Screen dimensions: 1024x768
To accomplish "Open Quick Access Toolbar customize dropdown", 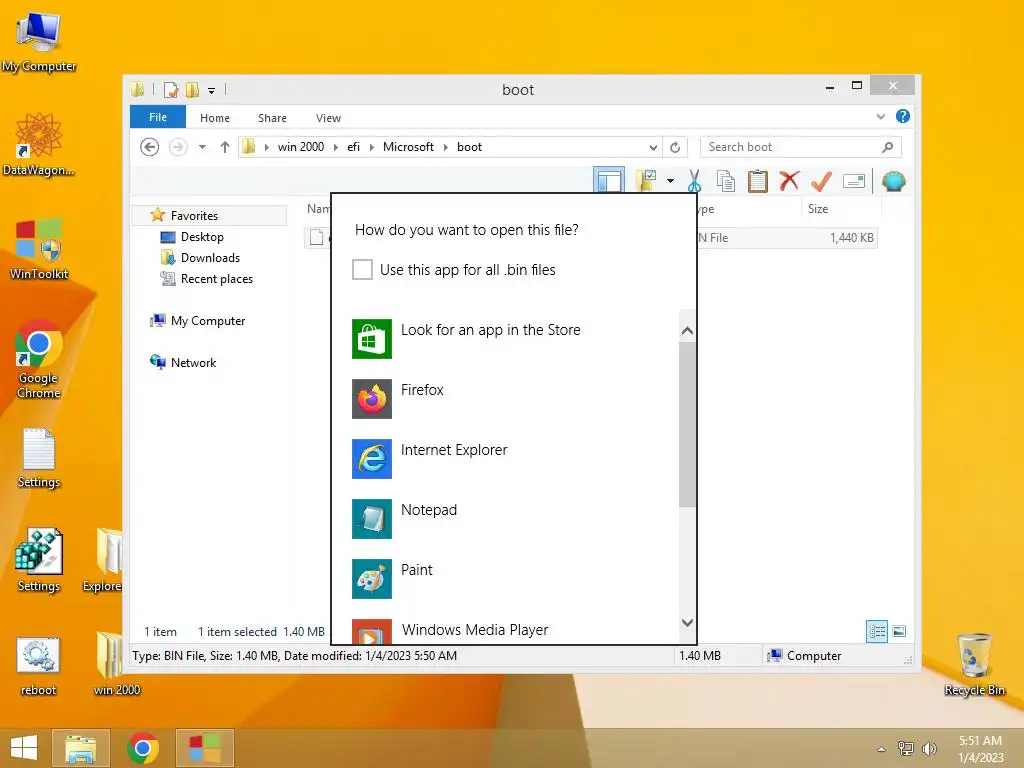I will 212,90.
